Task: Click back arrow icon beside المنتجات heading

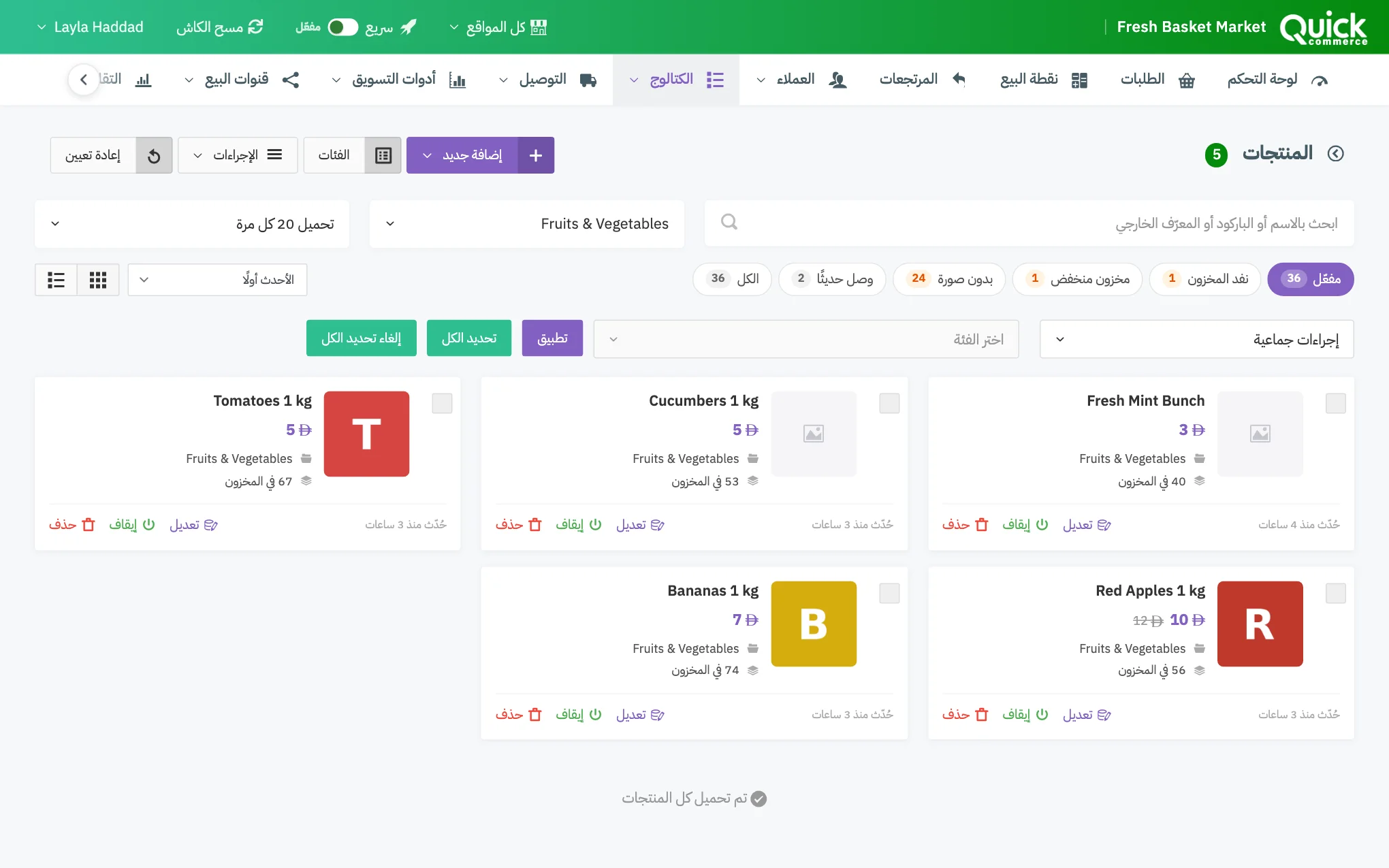Action: (1336, 154)
